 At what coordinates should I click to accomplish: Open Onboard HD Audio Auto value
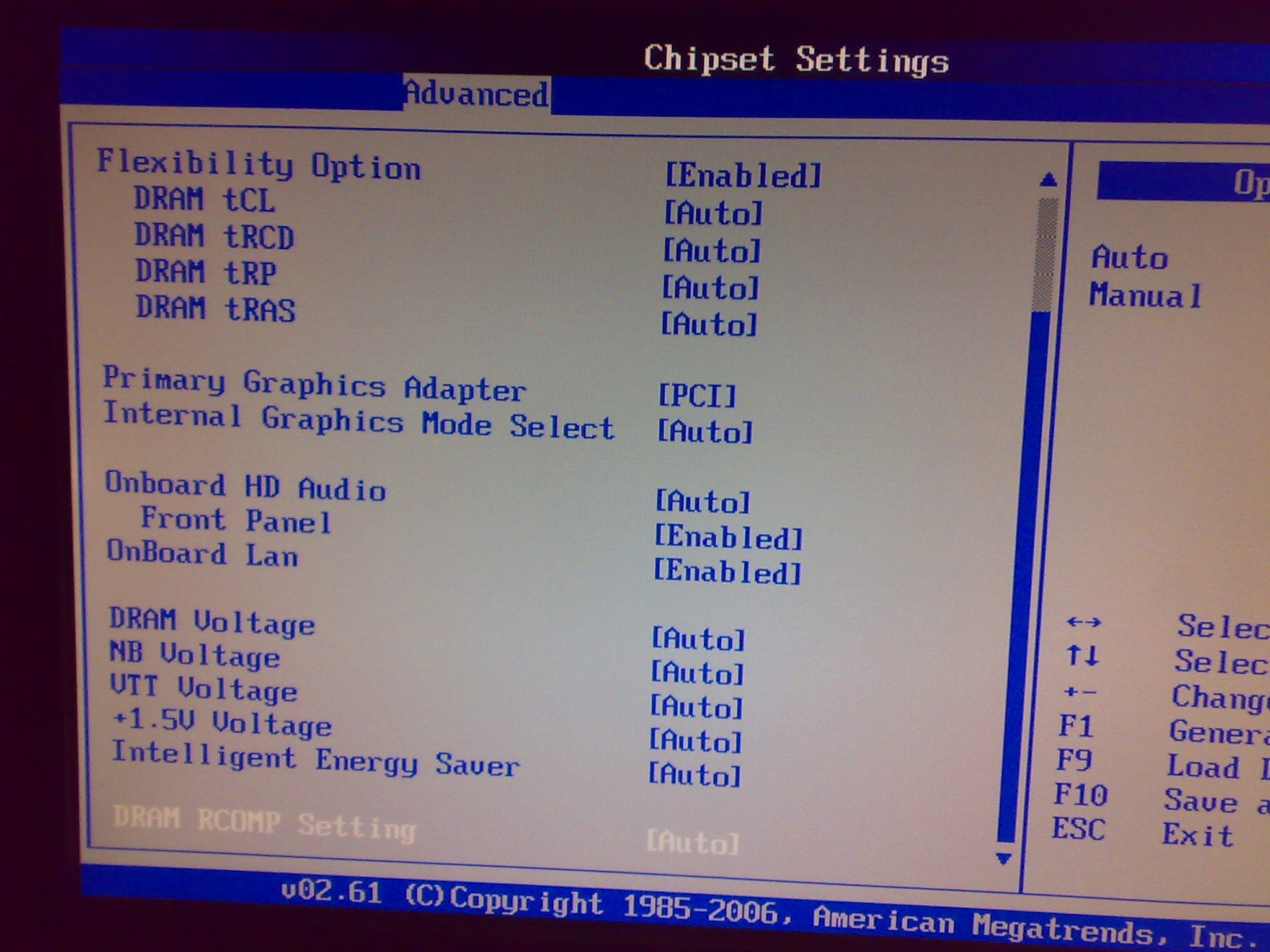coord(703,501)
